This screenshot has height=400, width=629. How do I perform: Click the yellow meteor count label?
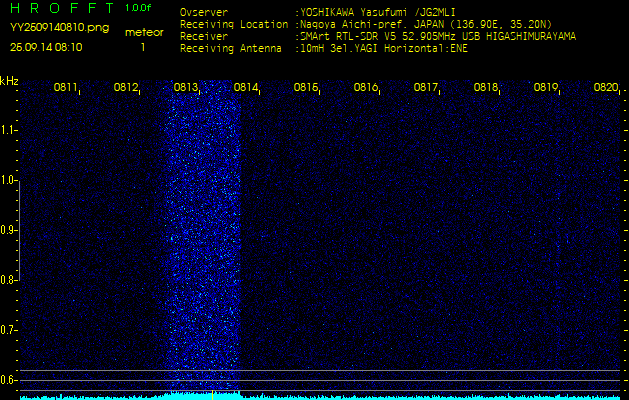(144, 32)
